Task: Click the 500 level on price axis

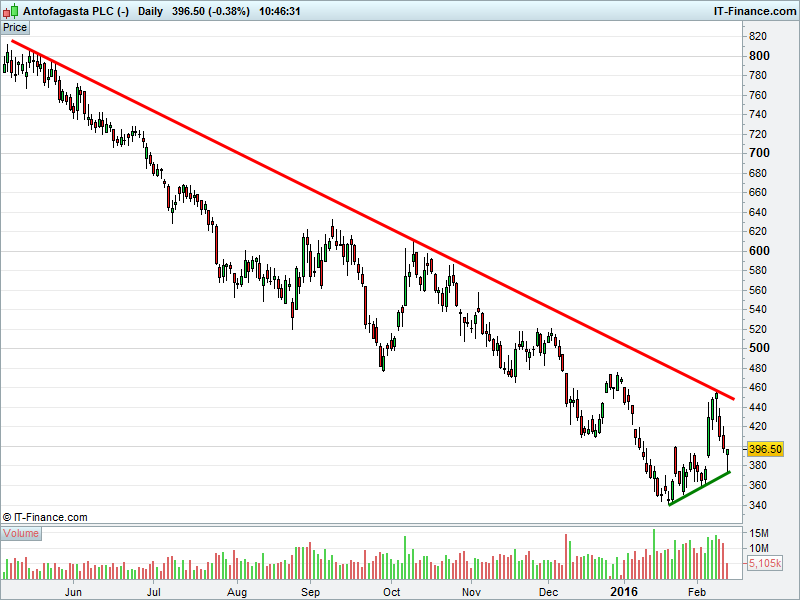Action: [x=759, y=348]
